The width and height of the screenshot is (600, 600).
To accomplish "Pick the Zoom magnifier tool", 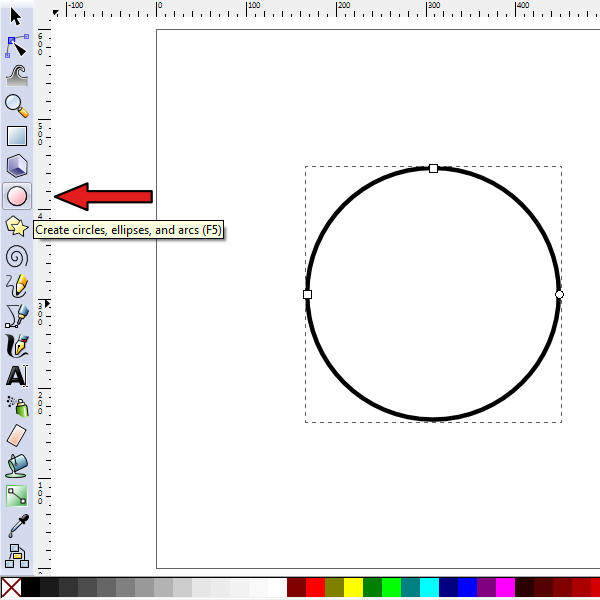I will point(17,105).
